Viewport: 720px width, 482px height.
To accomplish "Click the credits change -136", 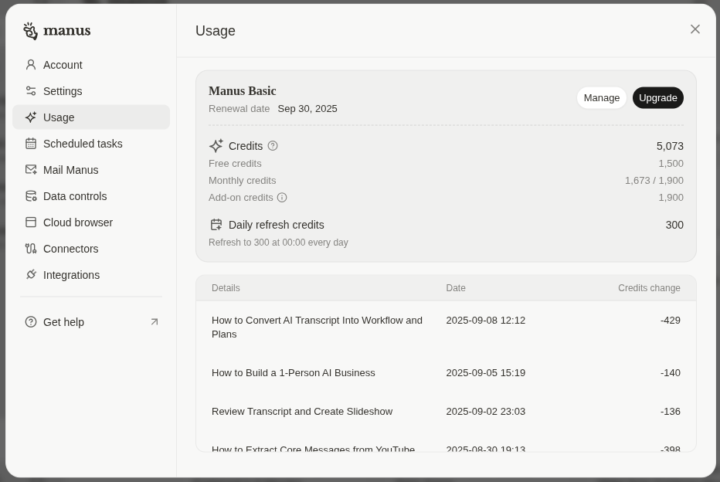I will (670, 411).
